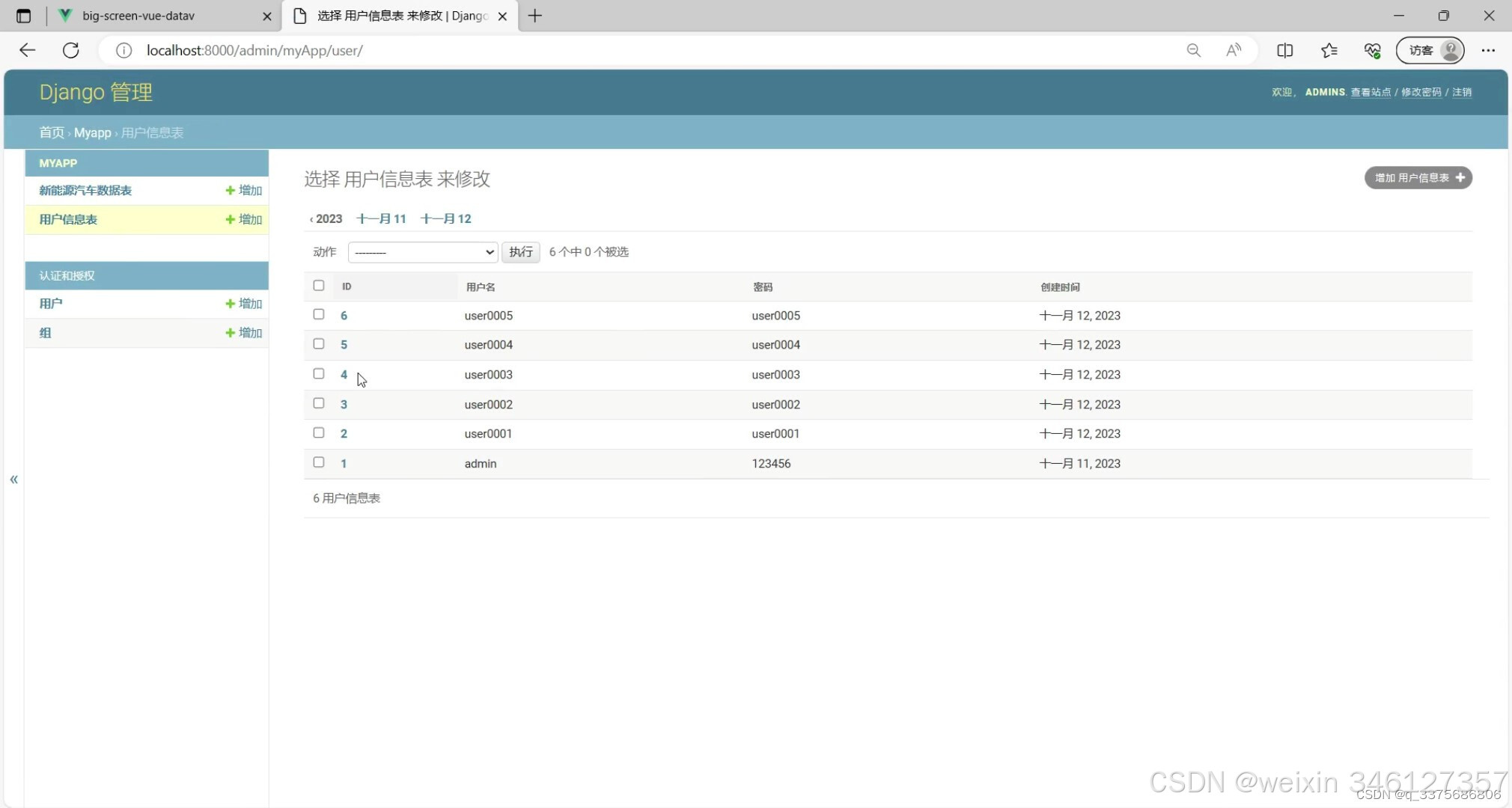Open the browser zoom magnifier icon

coord(1193,50)
